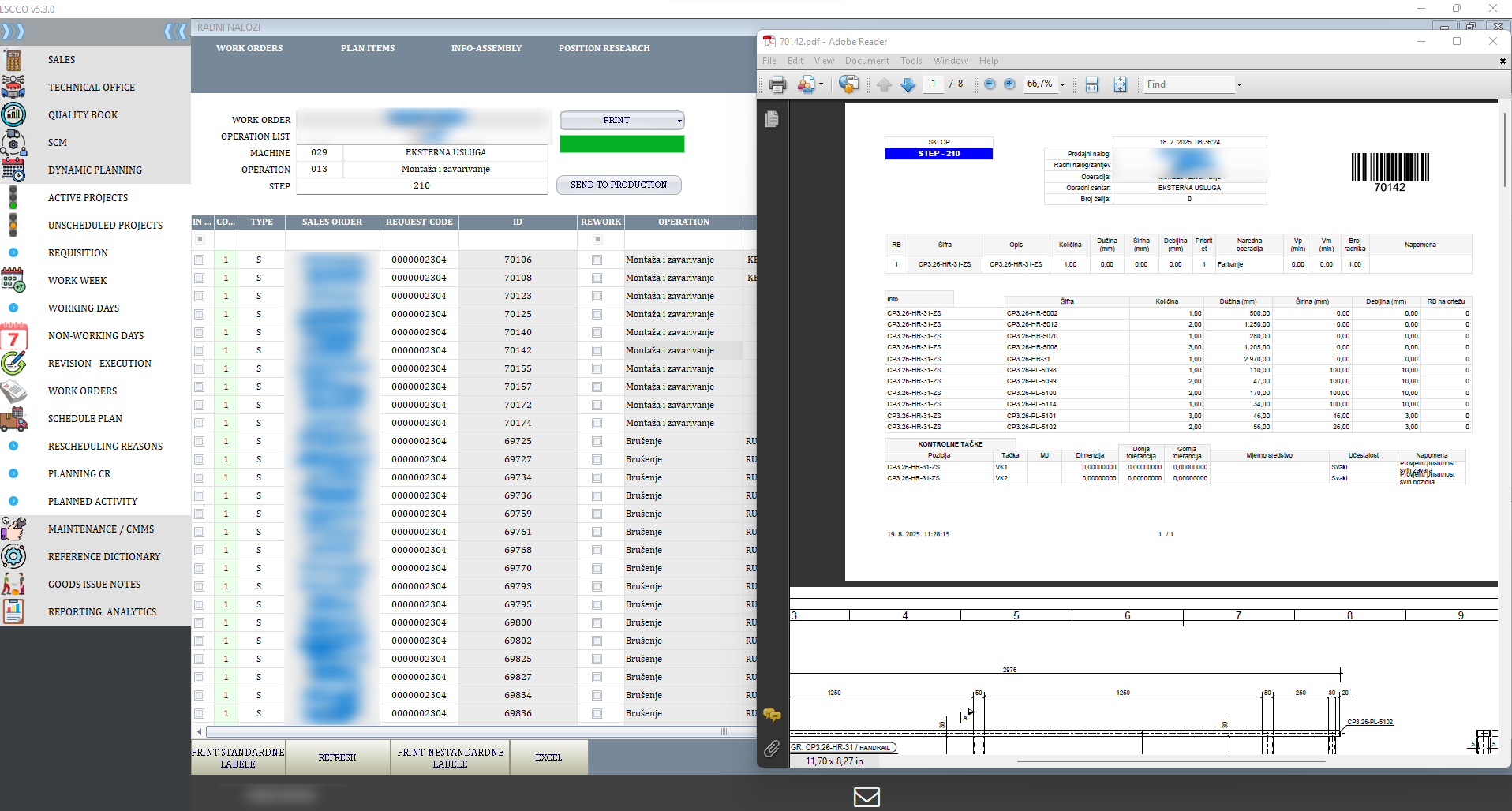The image size is (1512, 811).
Task: Enable REWORK checkbox for row 70142
Action: (597, 350)
